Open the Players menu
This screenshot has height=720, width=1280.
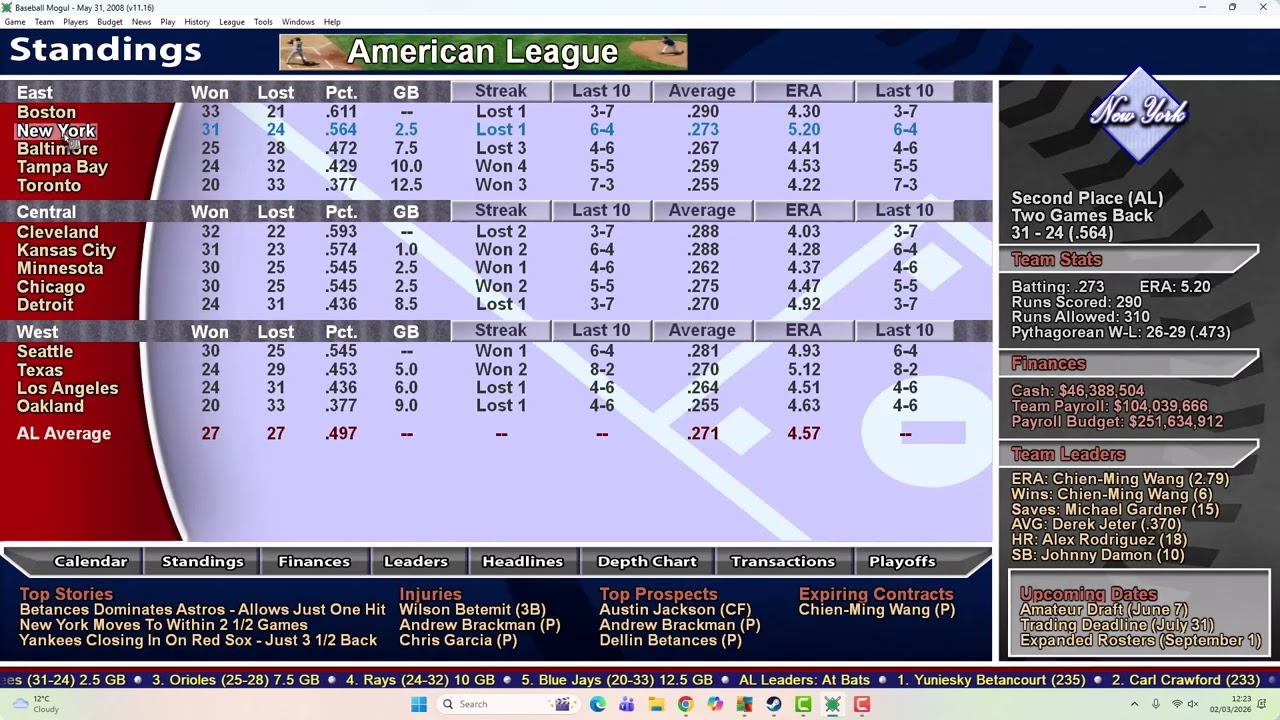coord(75,22)
